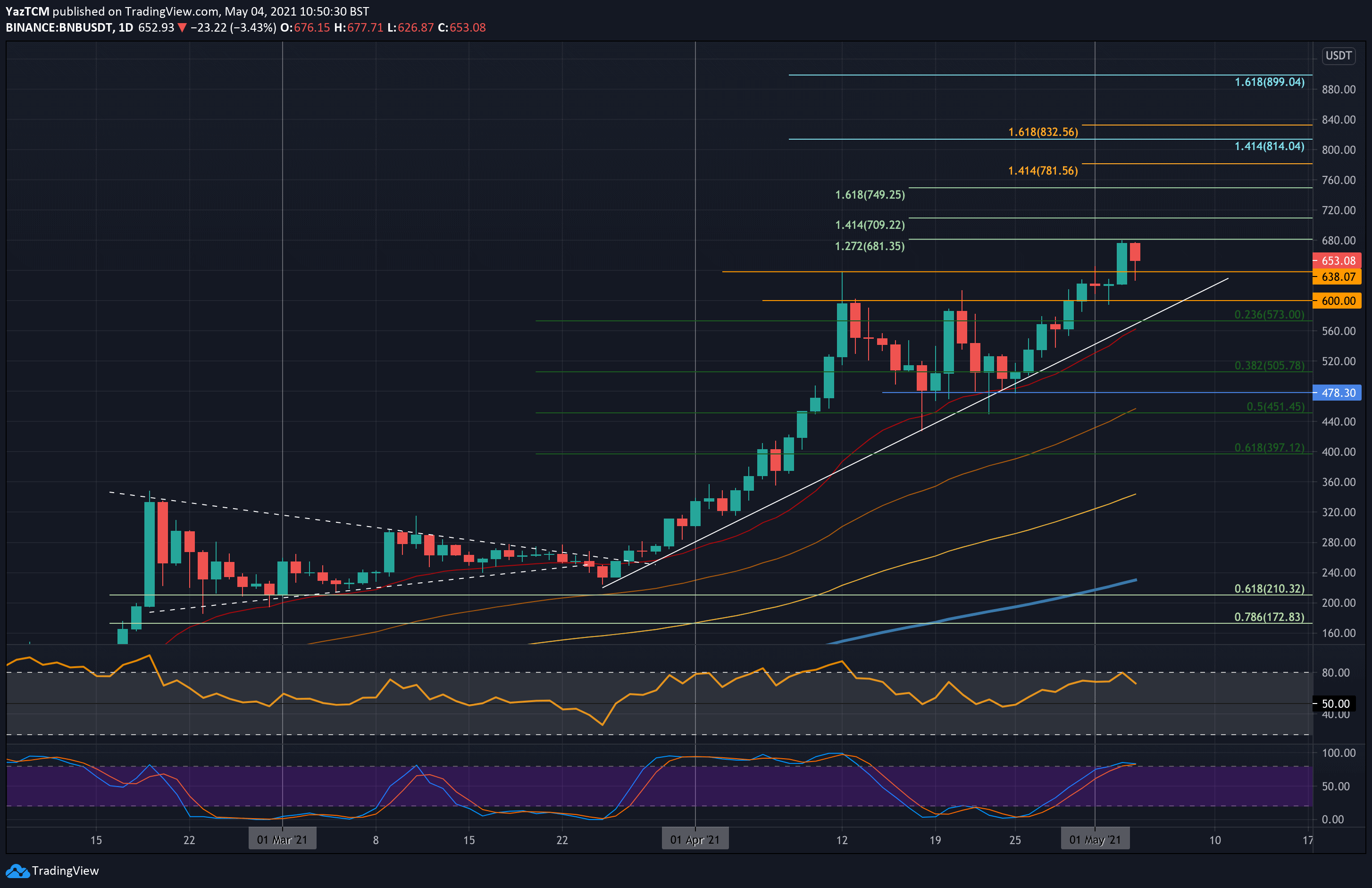Click the 01 Mar '21 date marker

283,839
